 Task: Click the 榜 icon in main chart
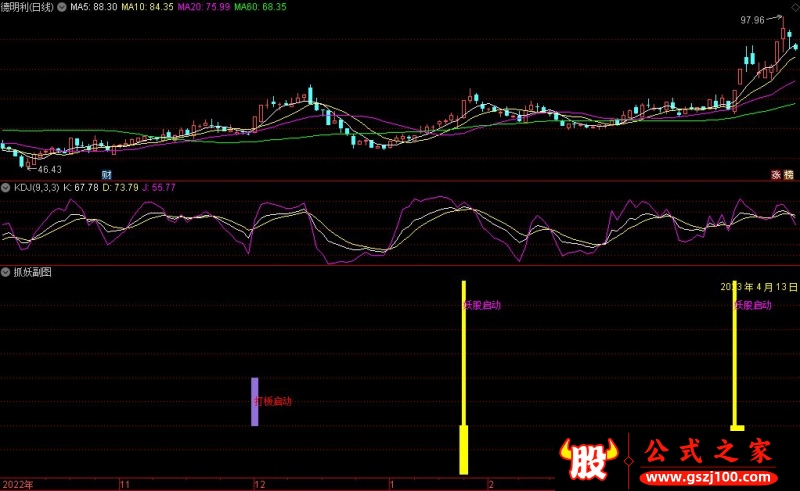[790, 174]
